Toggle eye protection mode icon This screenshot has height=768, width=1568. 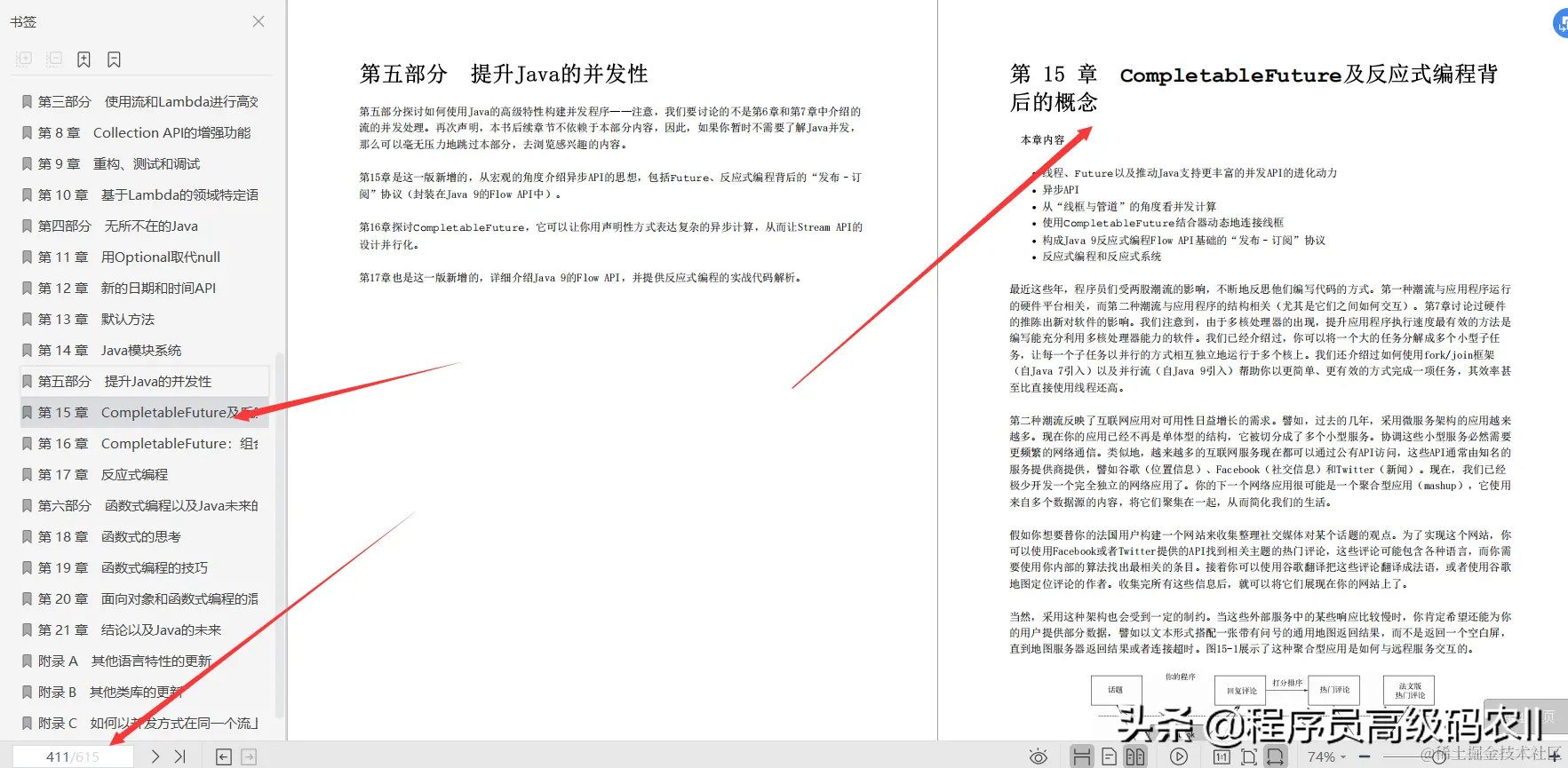tap(1038, 756)
